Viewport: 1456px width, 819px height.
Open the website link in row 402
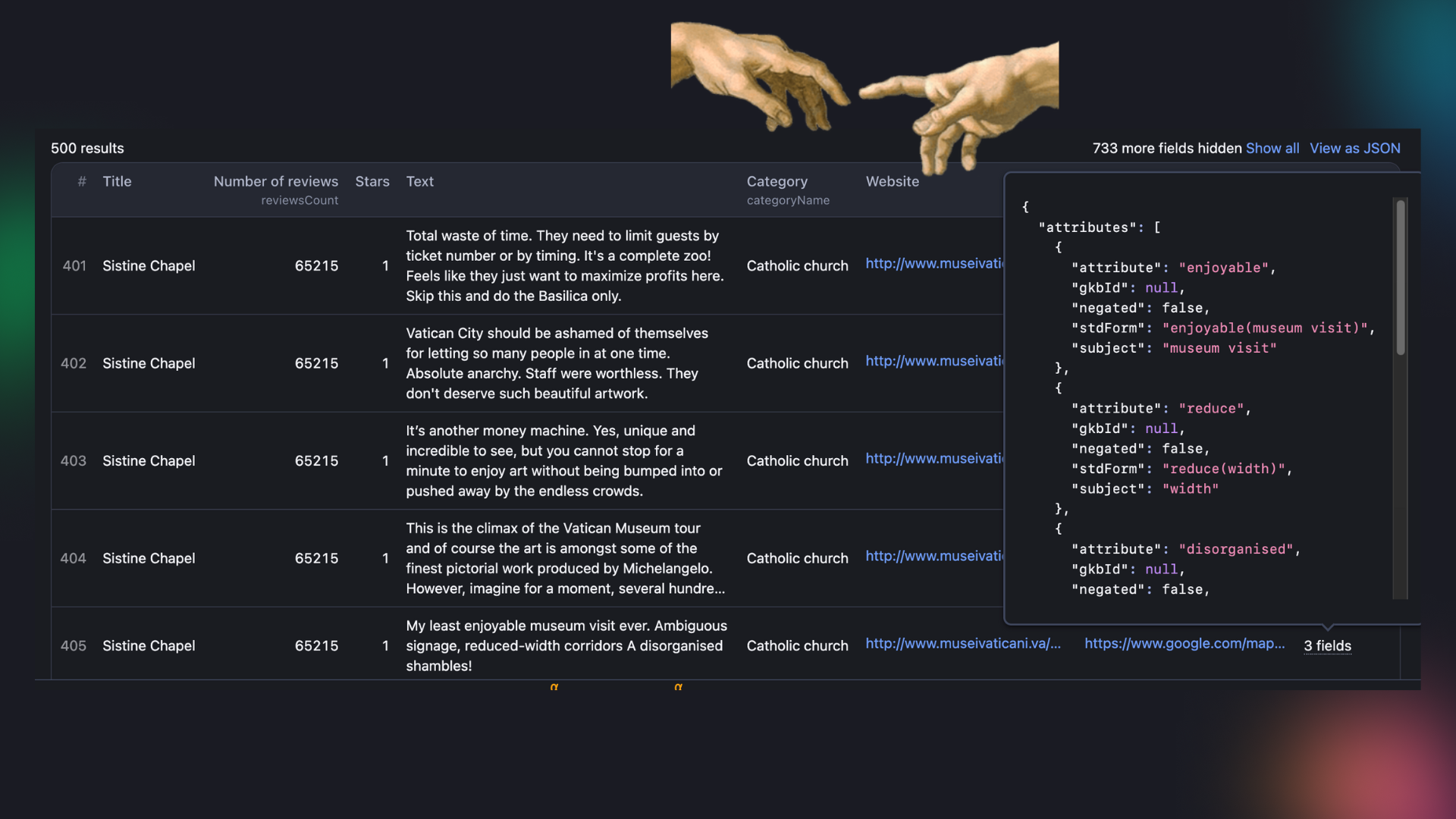[x=934, y=362]
